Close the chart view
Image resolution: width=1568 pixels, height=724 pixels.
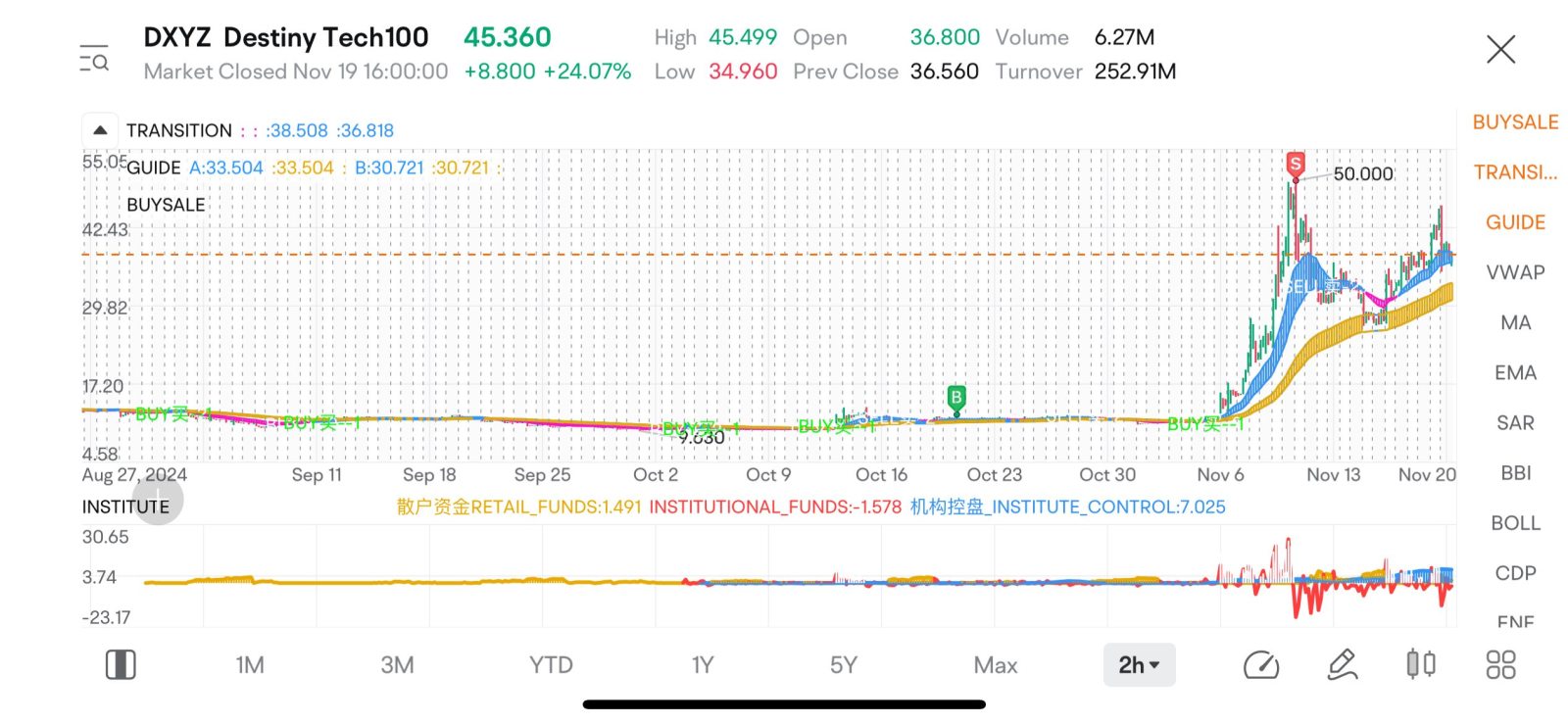pyautogui.click(x=1500, y=49)
